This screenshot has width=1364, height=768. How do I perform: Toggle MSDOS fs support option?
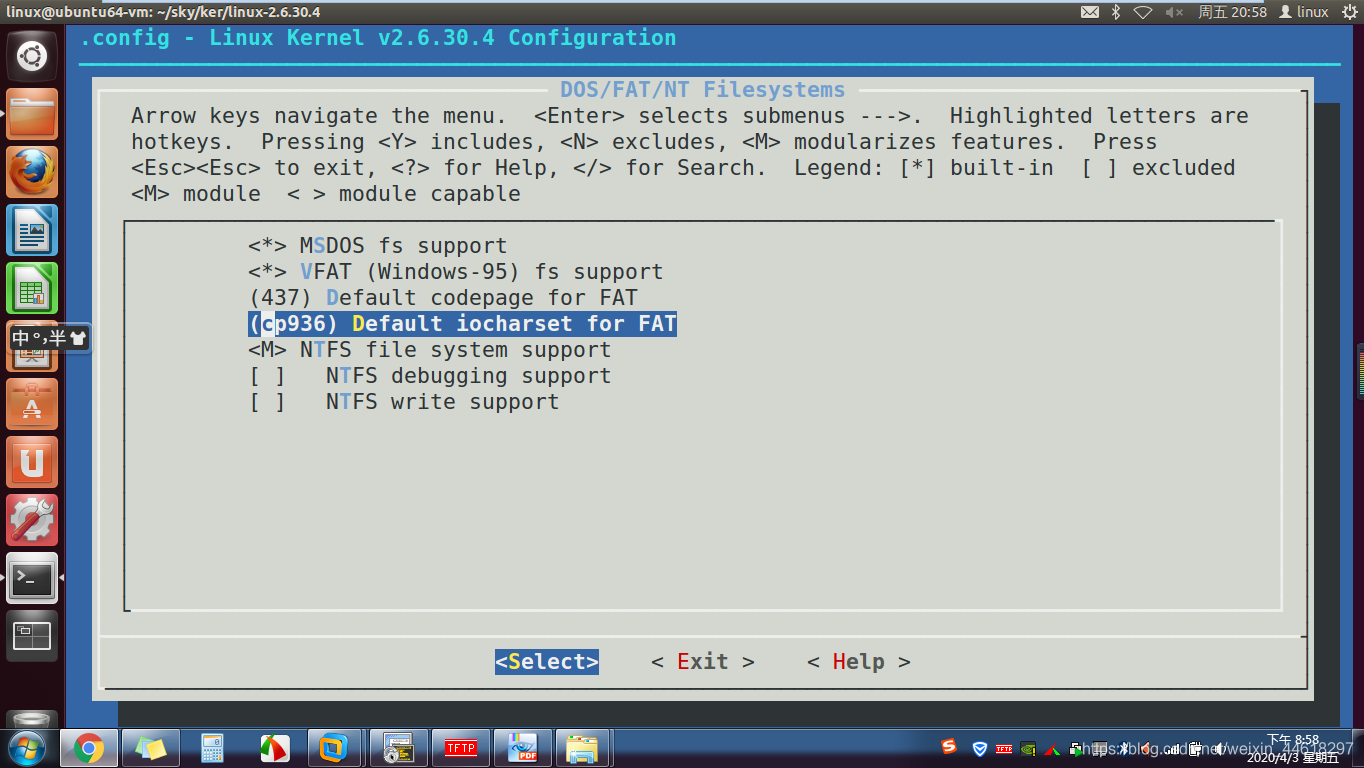(x=378, y=246)
